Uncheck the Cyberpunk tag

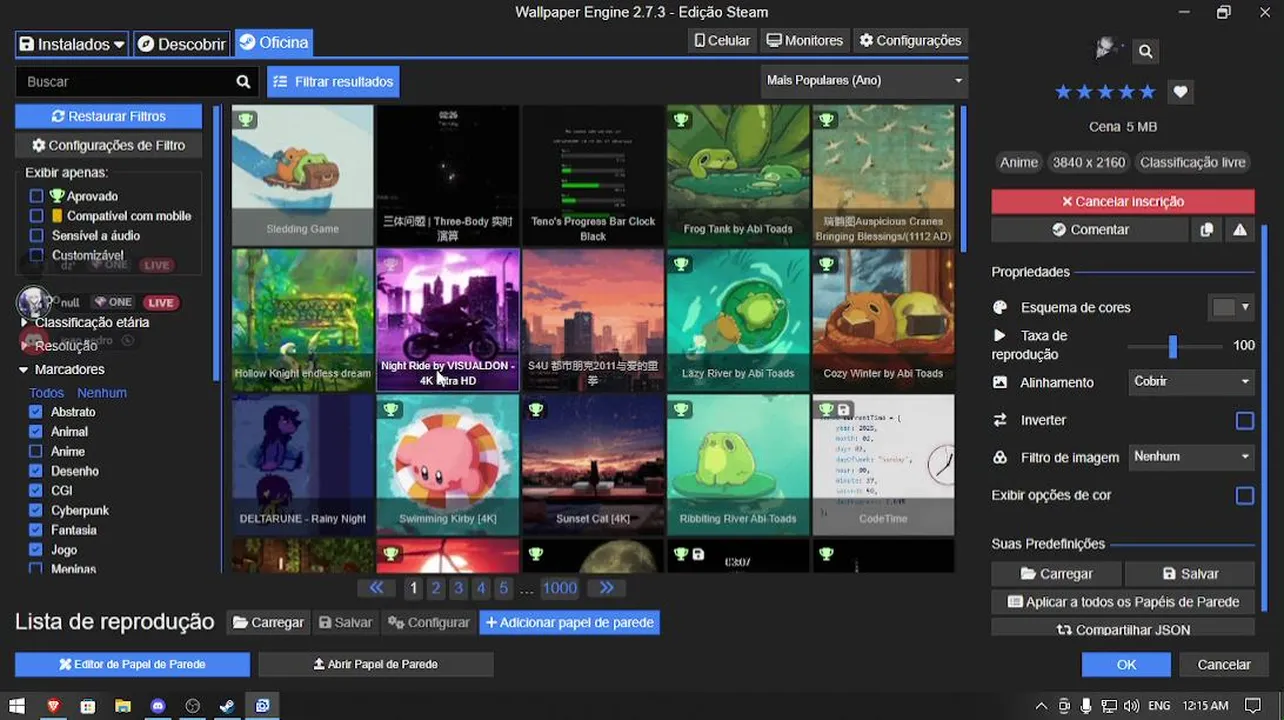(x=36, y=510)
